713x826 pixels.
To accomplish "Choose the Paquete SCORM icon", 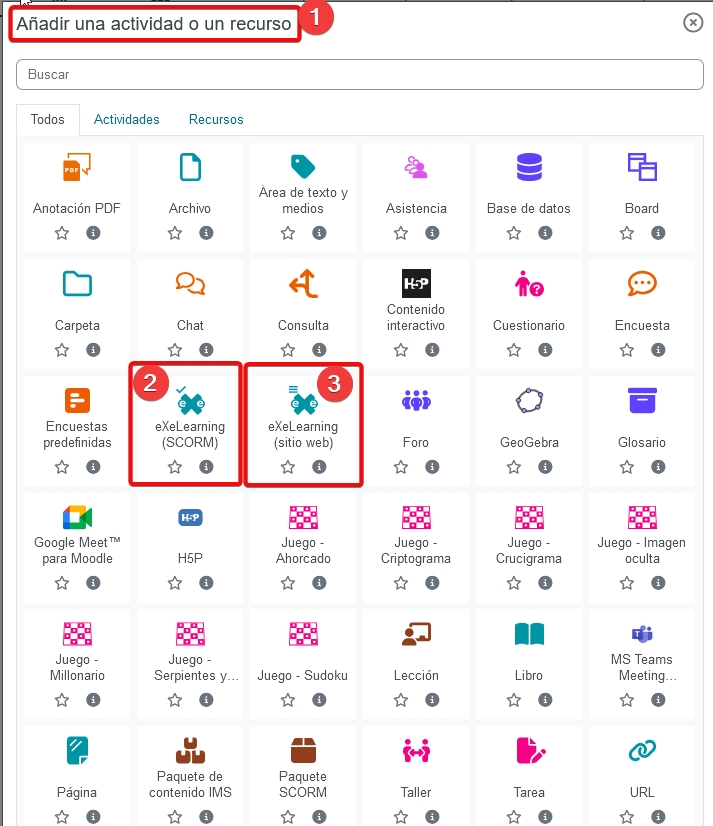I will point(303,750).
